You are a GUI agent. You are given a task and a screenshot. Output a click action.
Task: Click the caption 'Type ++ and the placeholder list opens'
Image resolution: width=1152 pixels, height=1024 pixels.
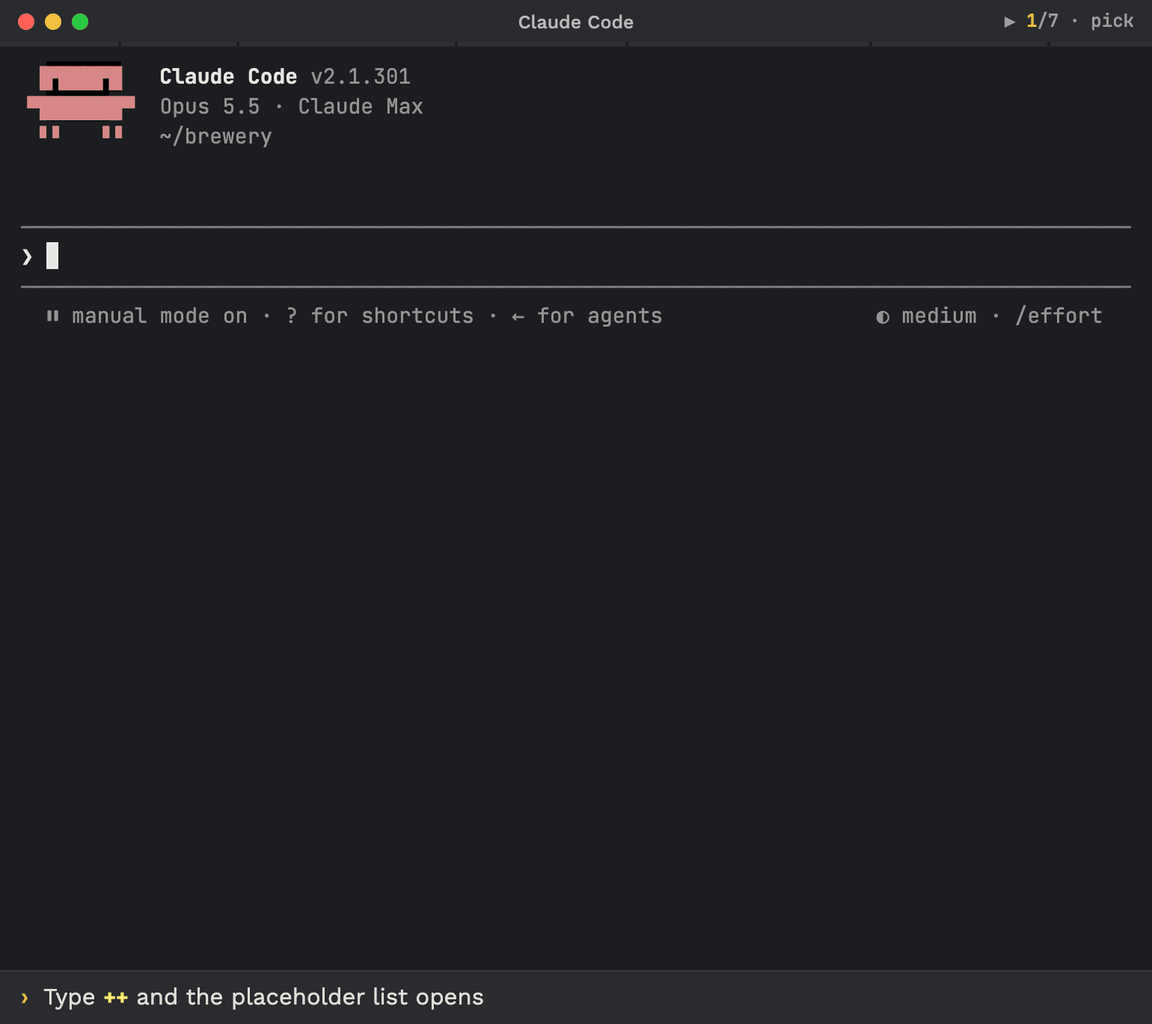click(263, 997)
